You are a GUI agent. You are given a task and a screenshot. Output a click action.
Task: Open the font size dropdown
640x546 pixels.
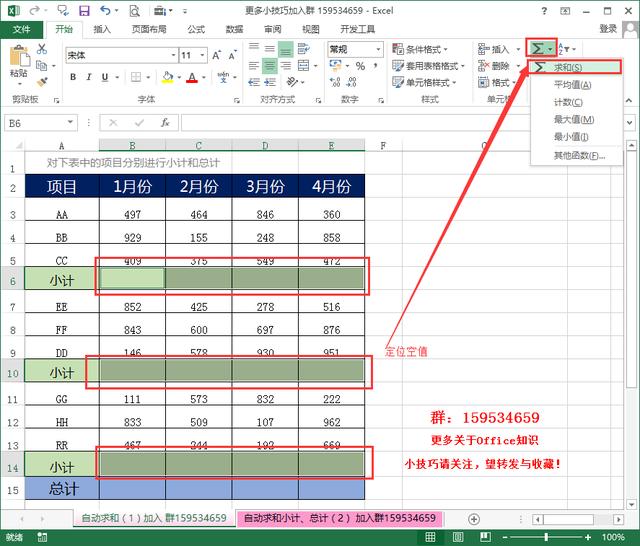coord(202,55)
